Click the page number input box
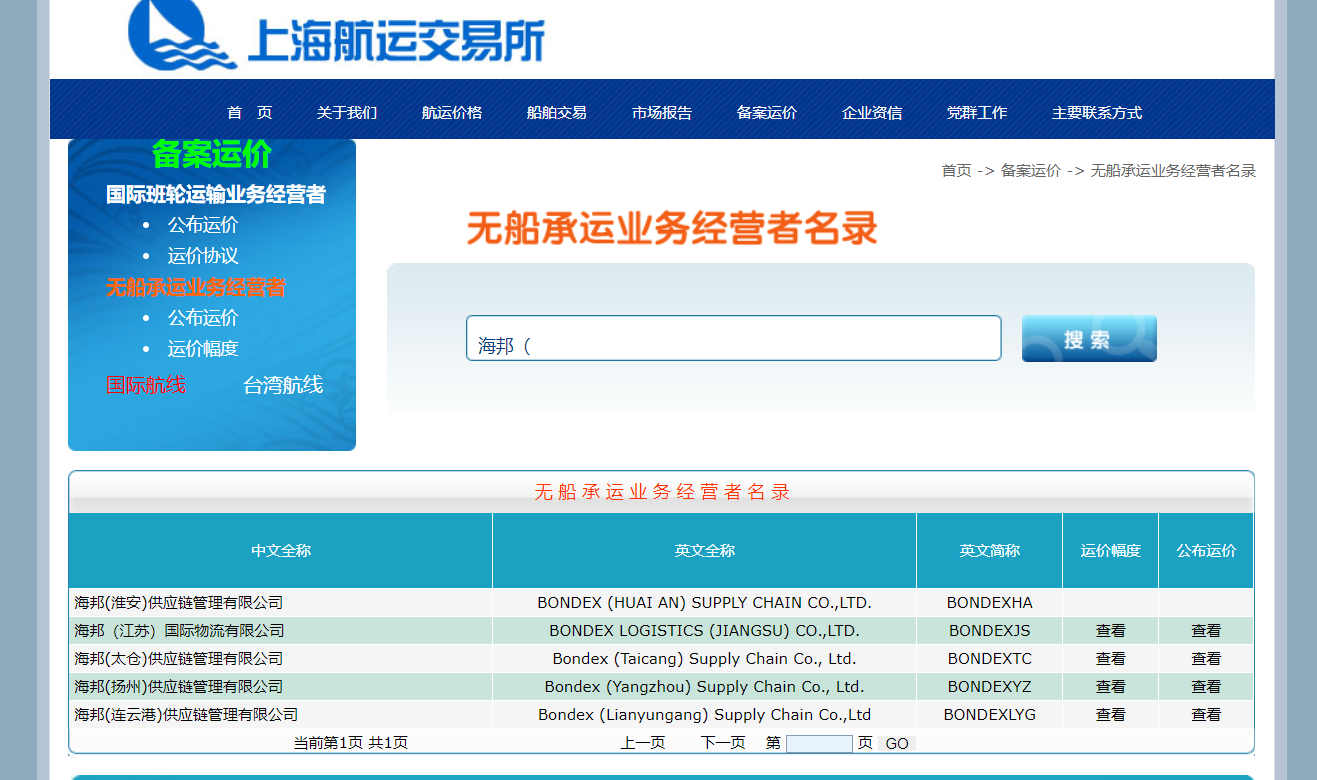The width and height of the screenshot is (1317, 780). [x=818, y=744]
